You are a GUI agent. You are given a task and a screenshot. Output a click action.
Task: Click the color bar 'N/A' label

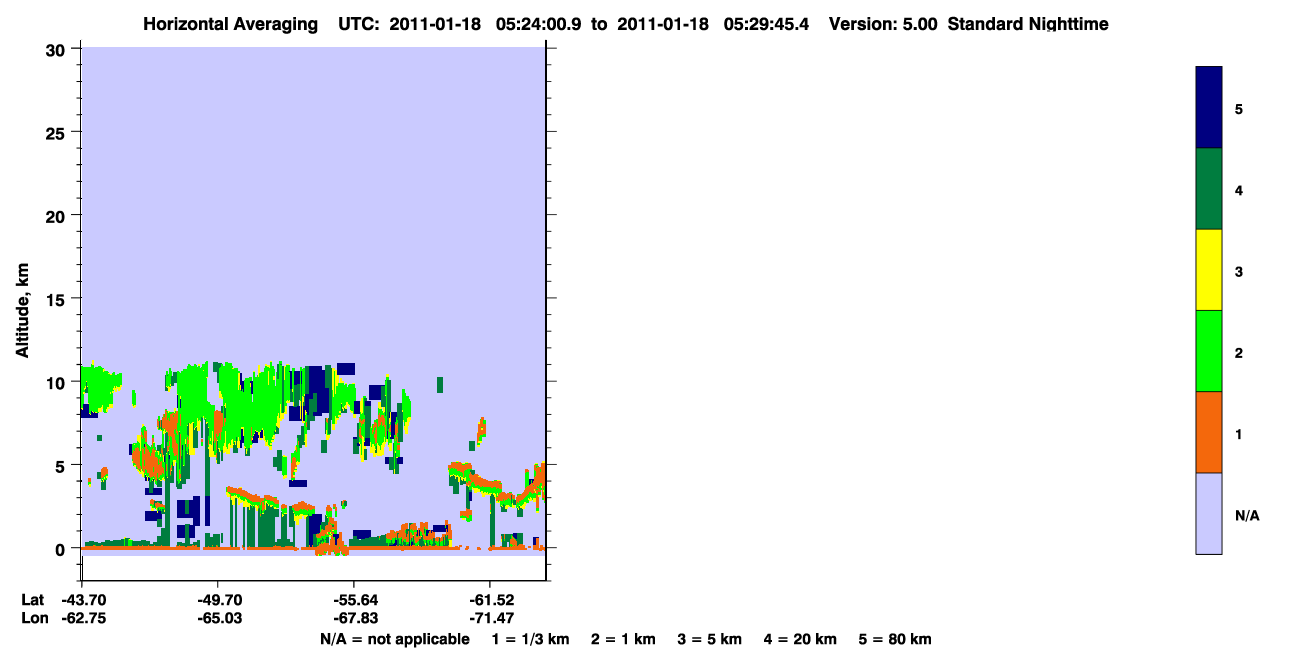(x=1247, y=515)
